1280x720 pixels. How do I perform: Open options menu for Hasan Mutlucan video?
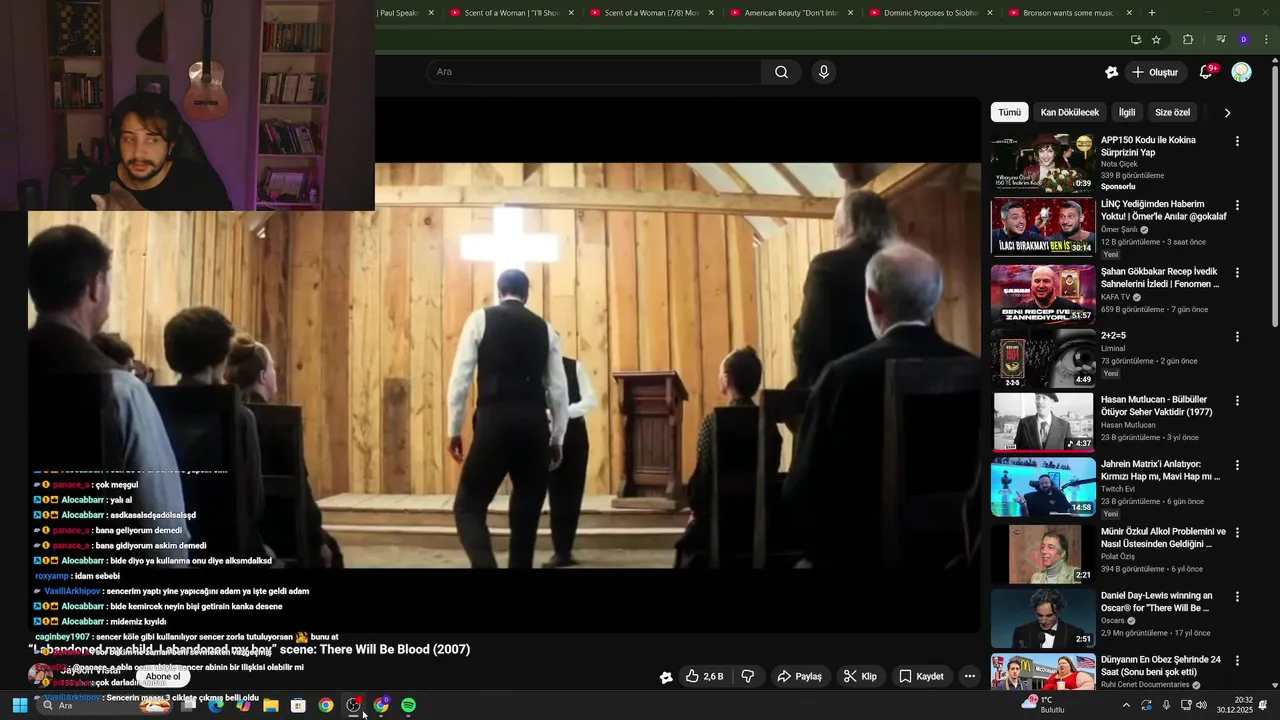(x=1237, y=401)
